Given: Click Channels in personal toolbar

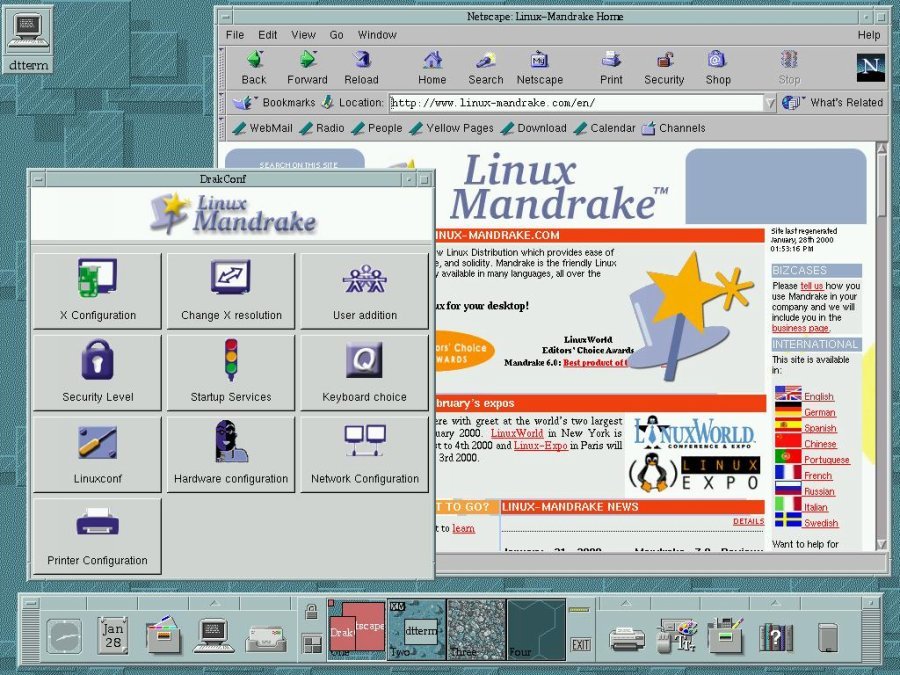Looking at the screenshot, I should pyautogui.click(x=673, y=128).
